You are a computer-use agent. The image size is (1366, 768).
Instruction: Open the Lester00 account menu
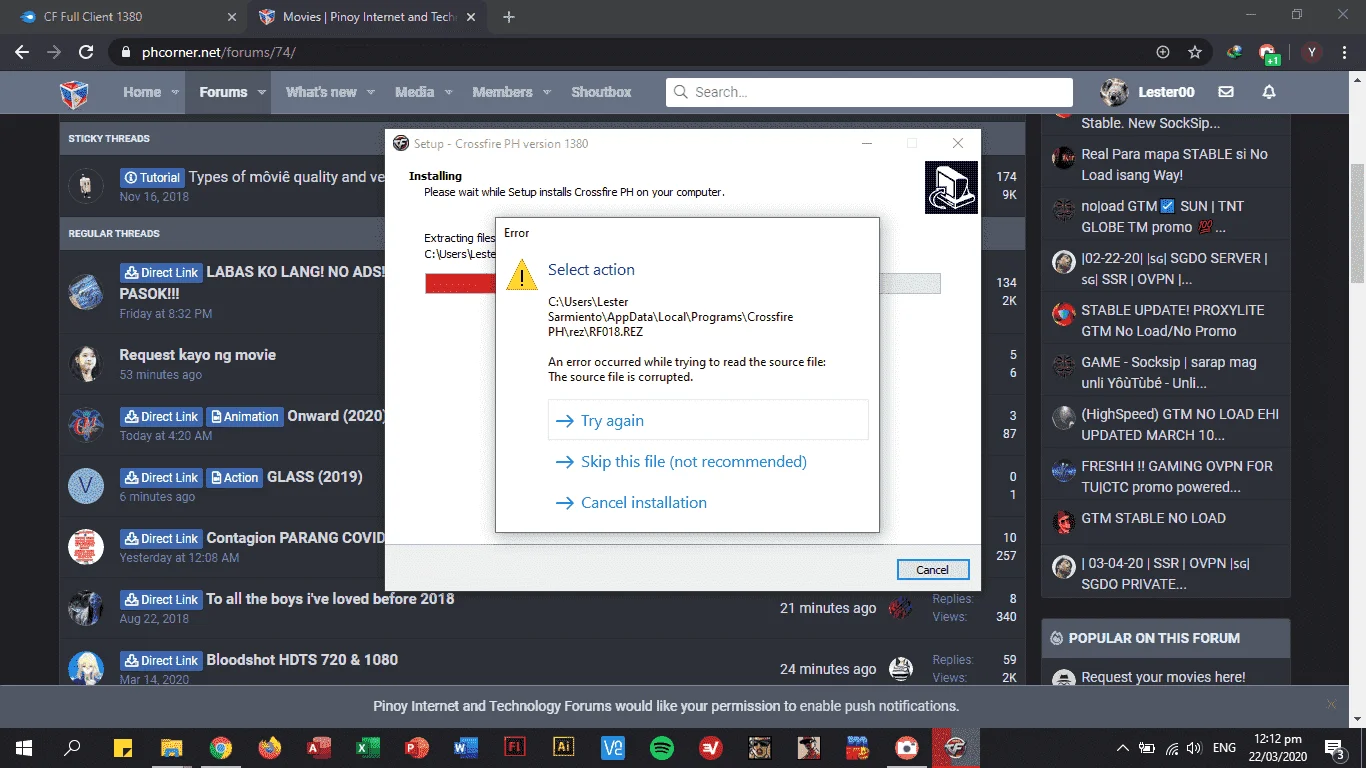[1166, 92]
